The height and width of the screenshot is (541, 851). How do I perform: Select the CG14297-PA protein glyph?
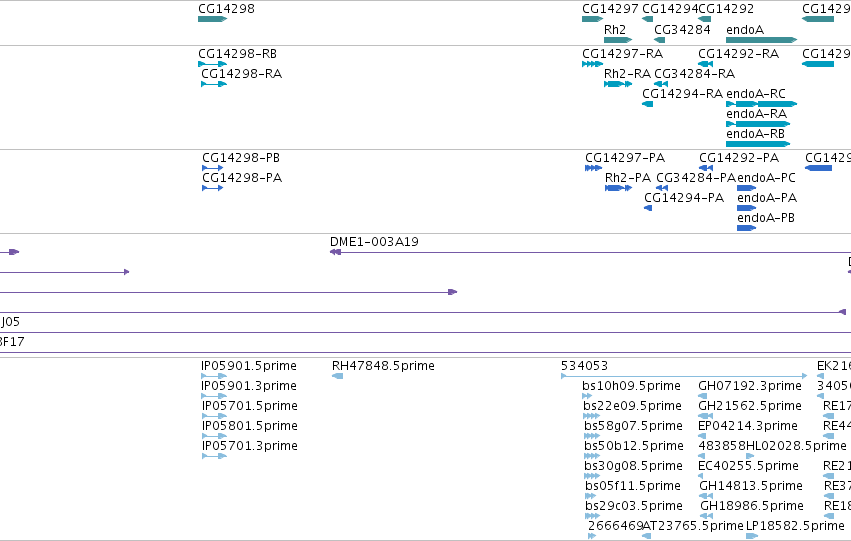593,168
